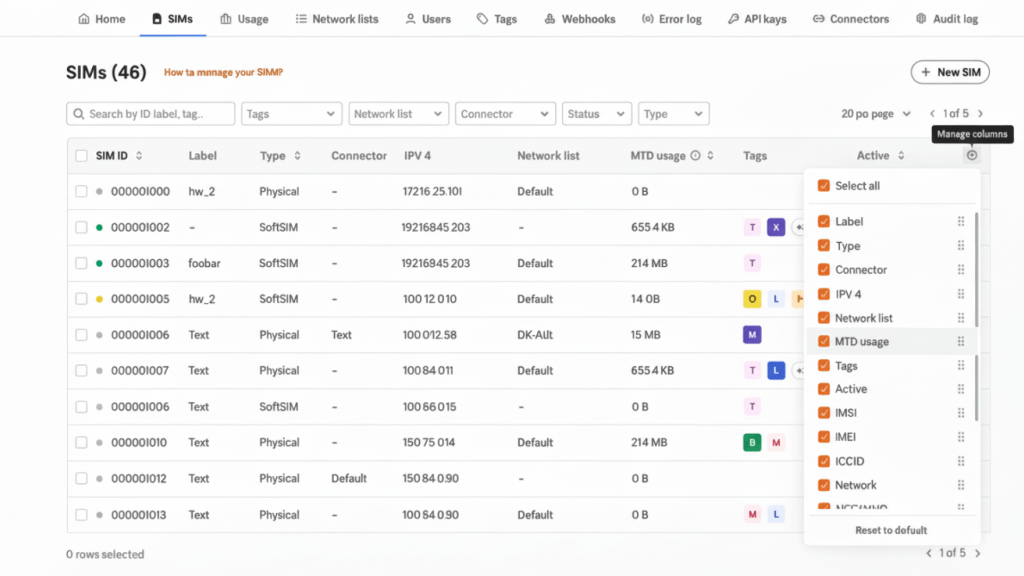1024x576 pixels.
Task: Expand the Network list filter dropdown
Action: [x=398, y=114]
